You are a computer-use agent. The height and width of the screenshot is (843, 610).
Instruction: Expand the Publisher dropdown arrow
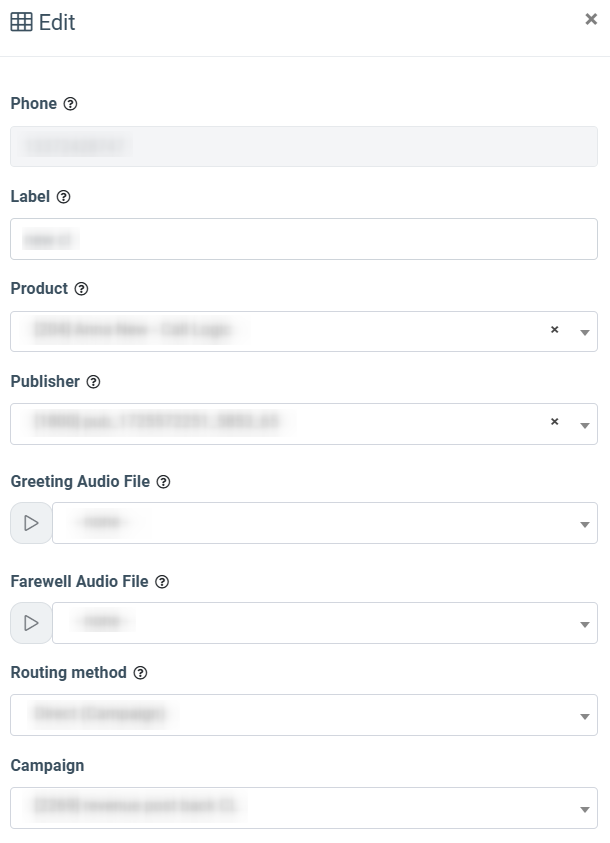point(585,425)
